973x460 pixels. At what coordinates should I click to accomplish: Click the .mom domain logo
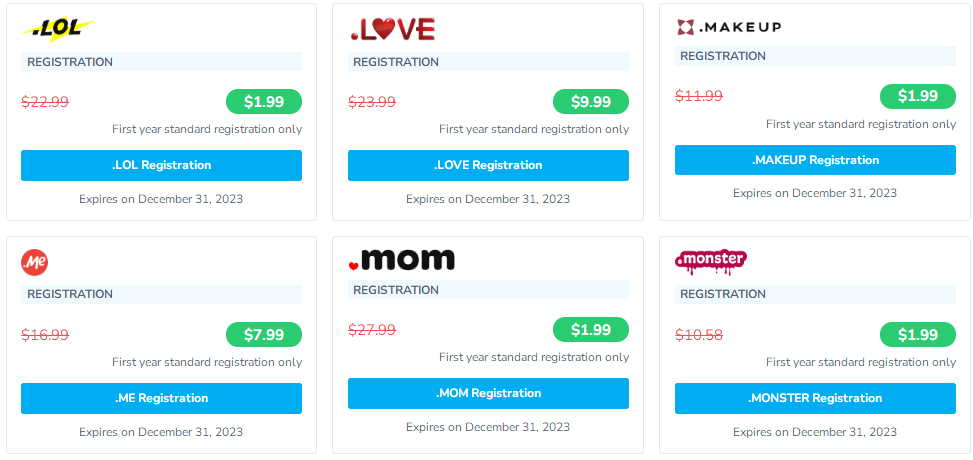click(x=401, y=260)
